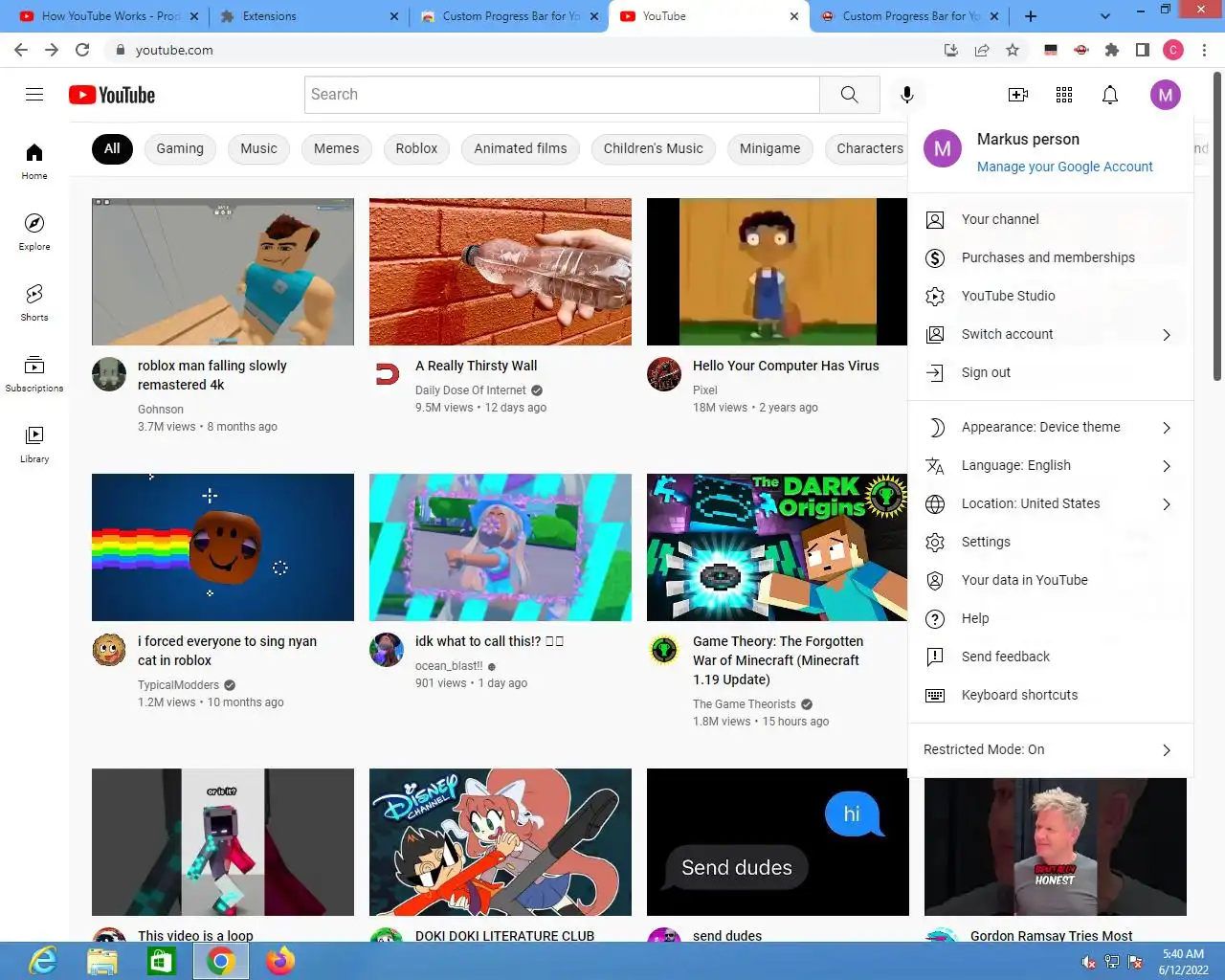Open the hamburger guide menu
The image size is (1225, 980).
34,95
